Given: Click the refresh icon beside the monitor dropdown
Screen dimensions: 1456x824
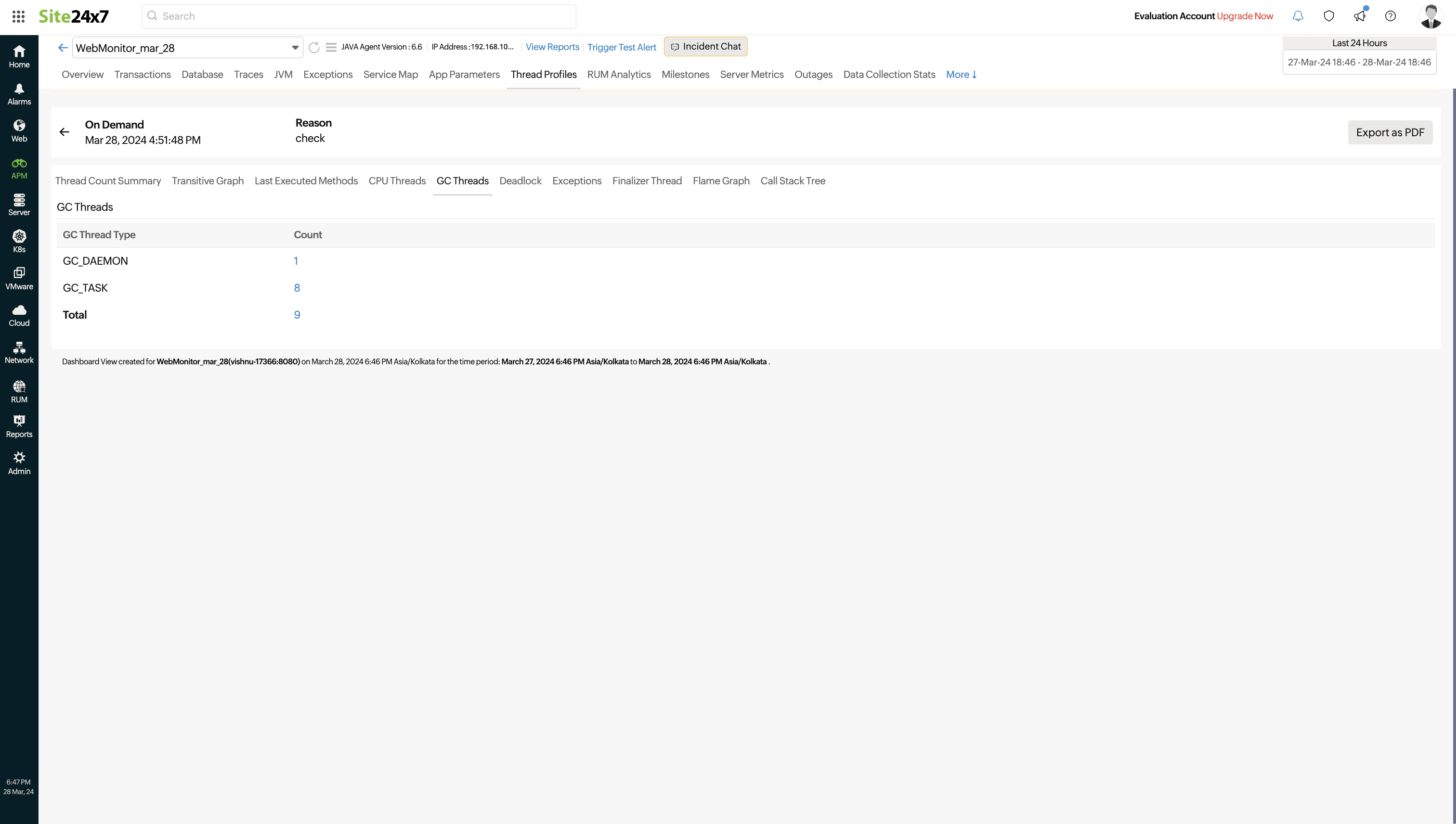Looking at the screenshot, I should 314,48.
